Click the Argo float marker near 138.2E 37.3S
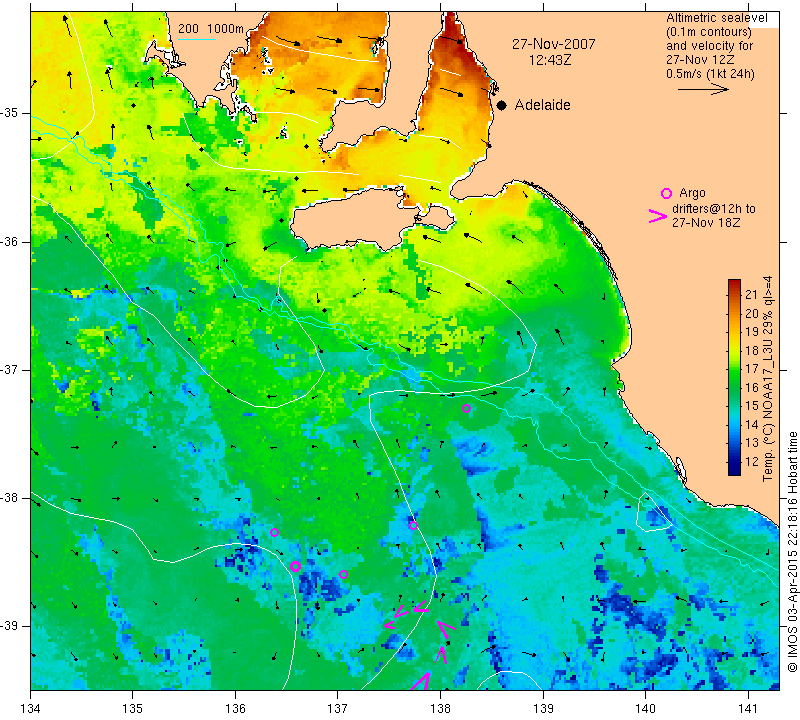This screenshot has height=720, width=800. click(x=466, y=408)
